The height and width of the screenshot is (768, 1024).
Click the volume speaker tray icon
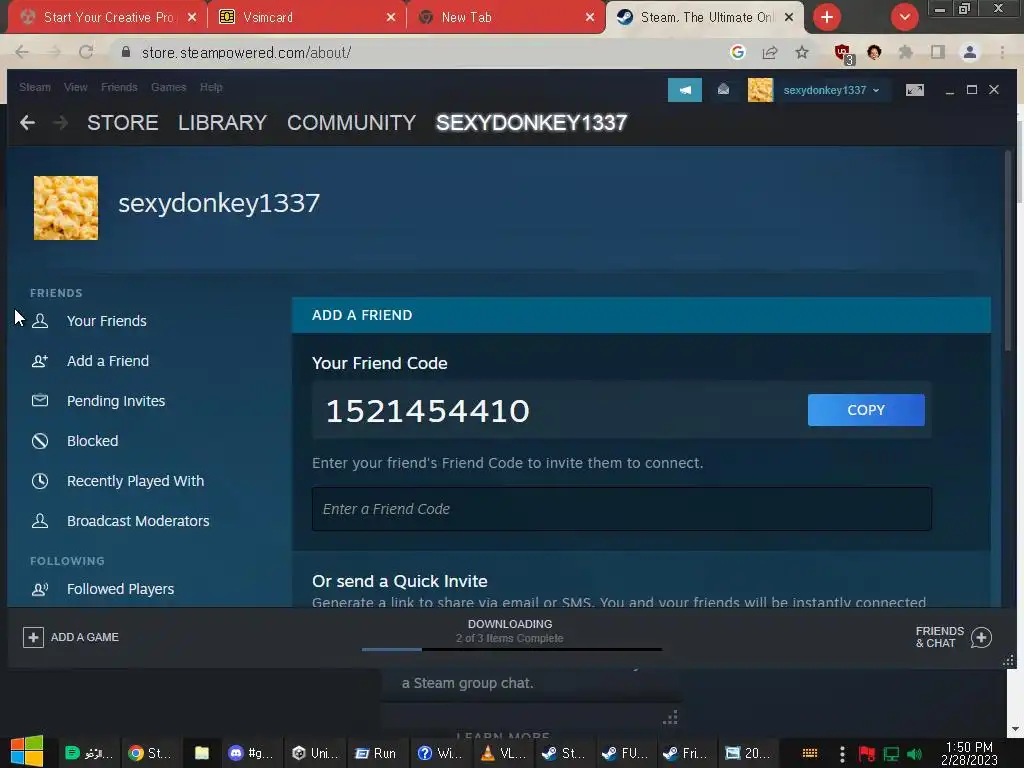[914, 754]
